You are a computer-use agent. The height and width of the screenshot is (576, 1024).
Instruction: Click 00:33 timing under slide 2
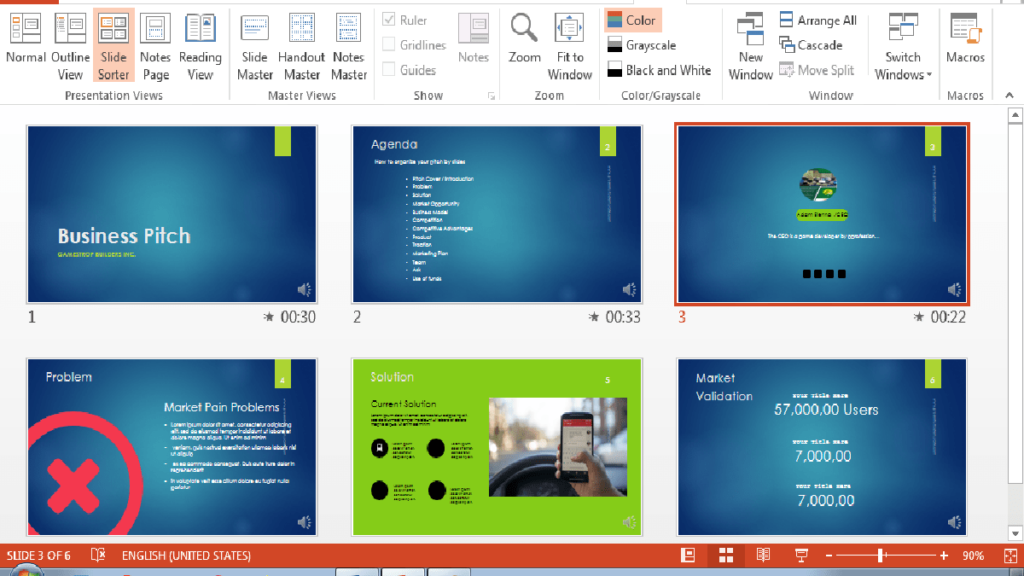click(623, 317)
